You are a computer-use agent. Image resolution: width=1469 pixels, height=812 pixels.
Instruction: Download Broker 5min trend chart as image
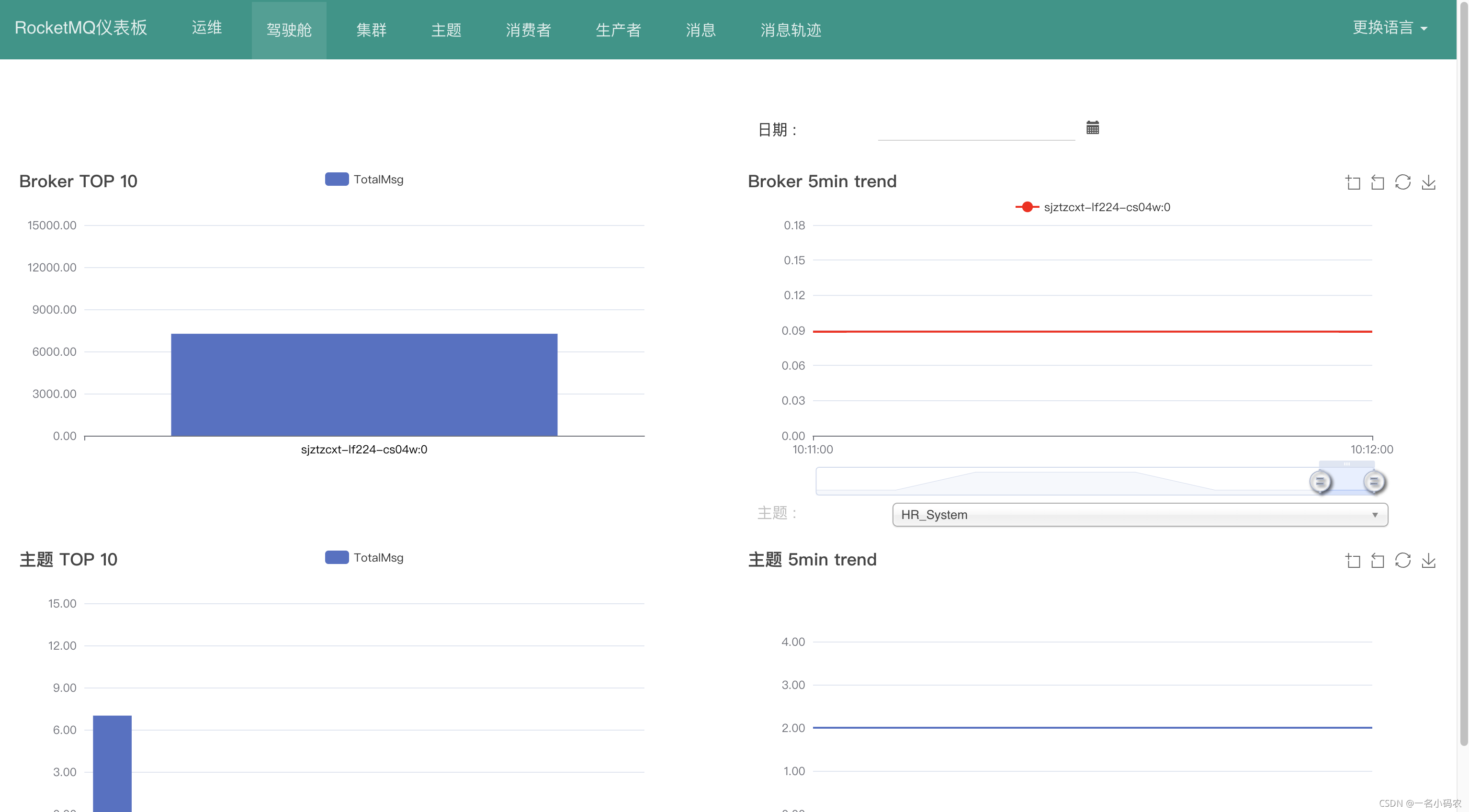1428,182
